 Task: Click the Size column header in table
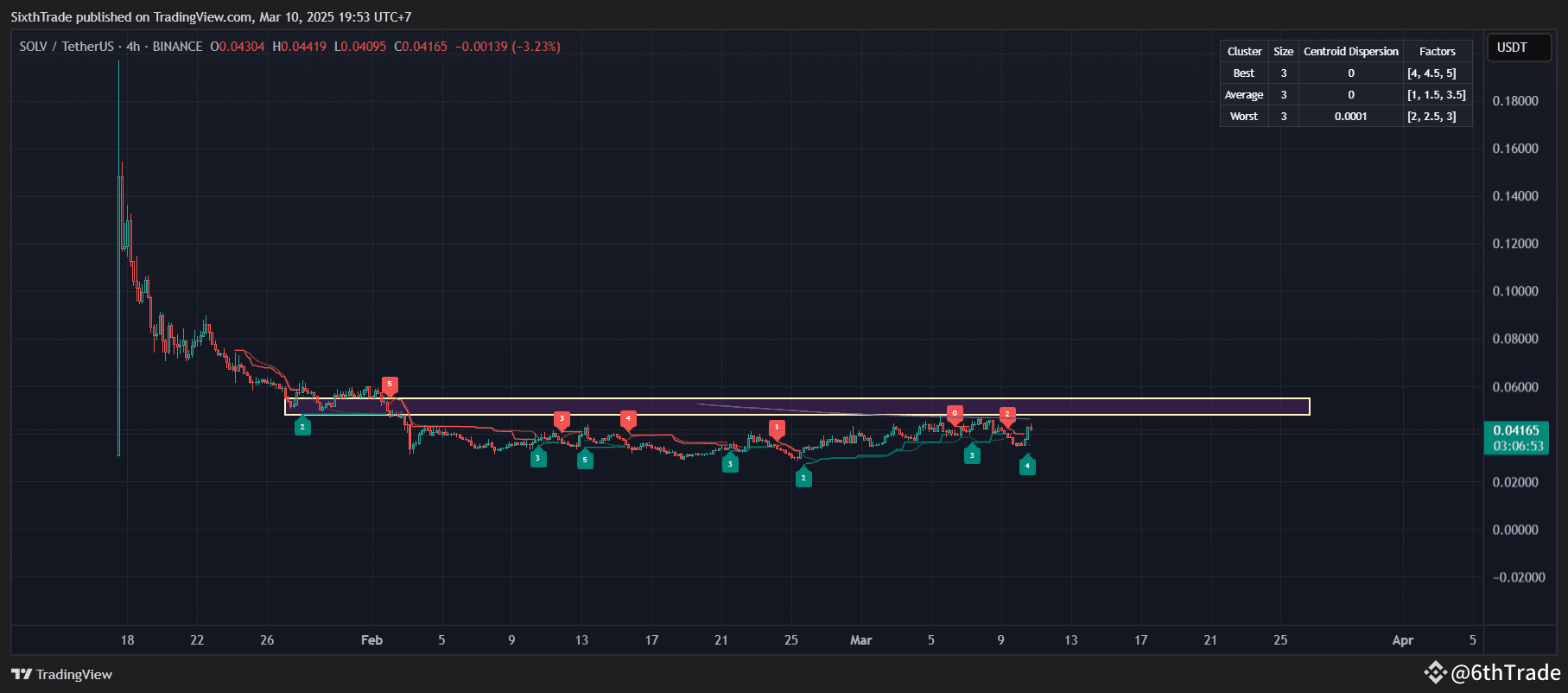point(1284,52)
